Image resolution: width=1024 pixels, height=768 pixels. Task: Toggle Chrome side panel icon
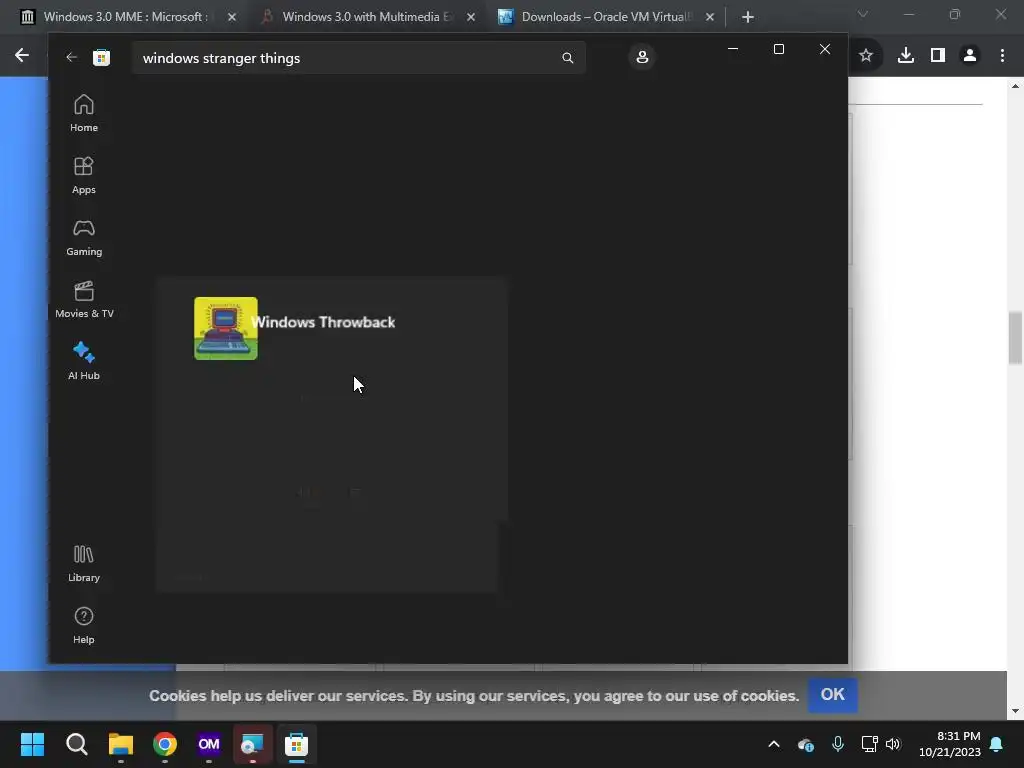(x=938, y=56)
